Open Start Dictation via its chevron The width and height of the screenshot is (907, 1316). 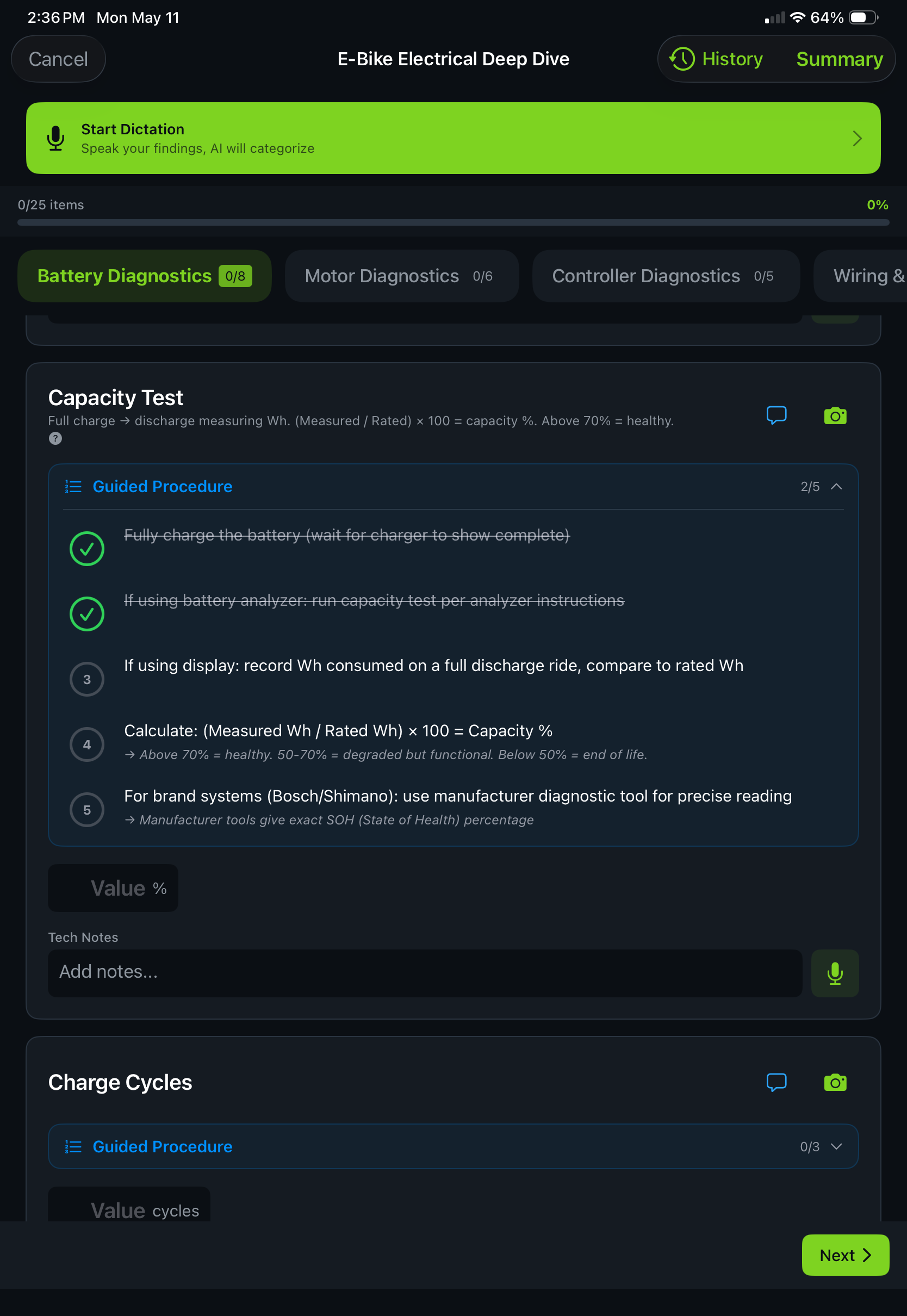coord(857,138)
